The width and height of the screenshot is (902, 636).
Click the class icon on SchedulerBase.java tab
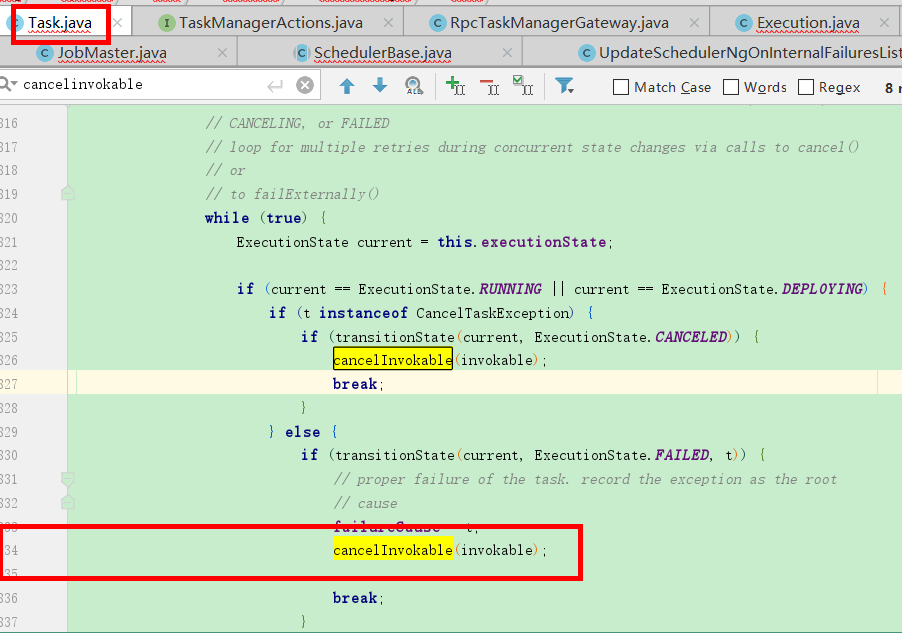click(301, 53)
